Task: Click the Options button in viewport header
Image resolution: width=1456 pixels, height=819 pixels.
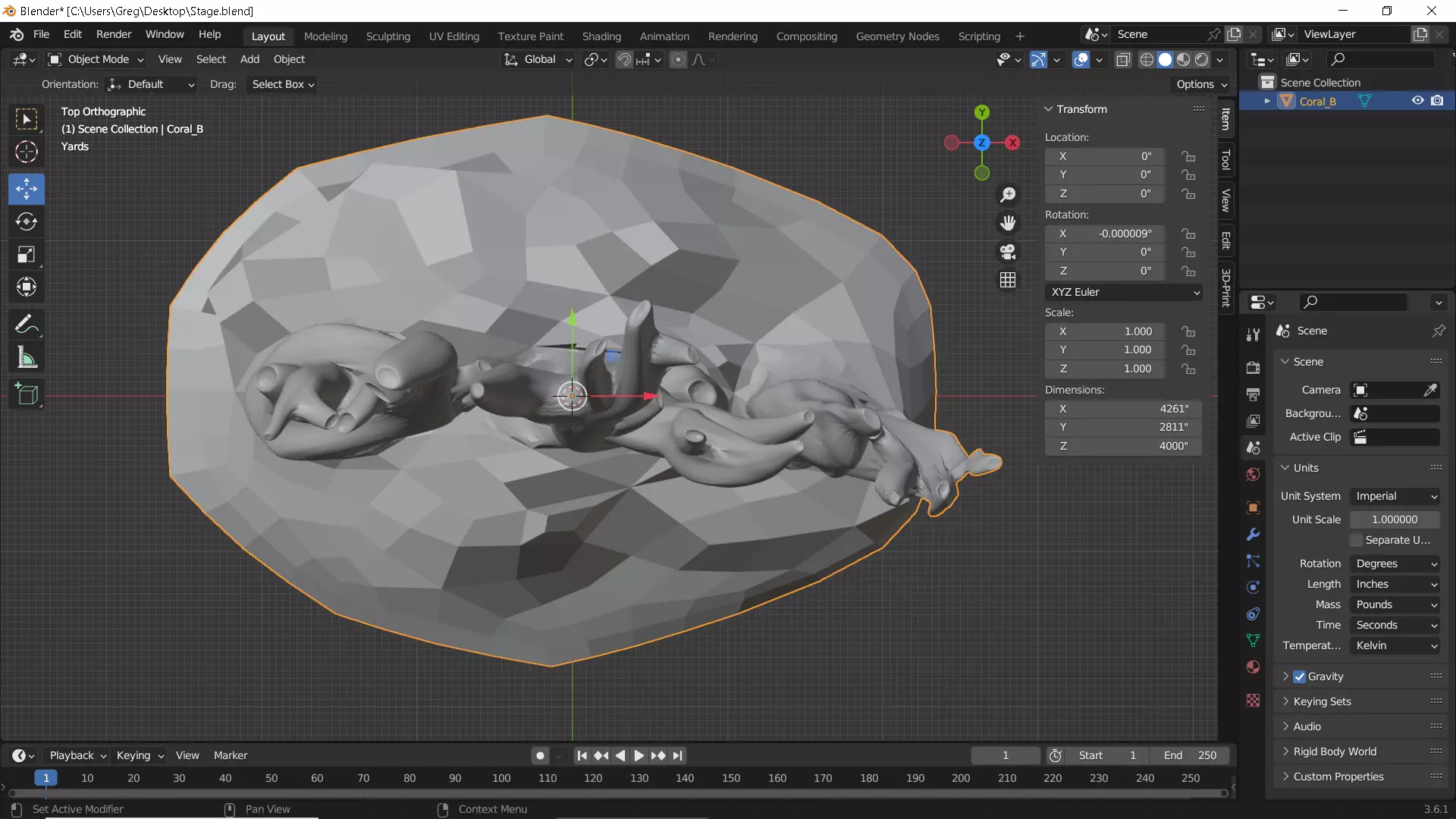Action: tap(1201, 84)
